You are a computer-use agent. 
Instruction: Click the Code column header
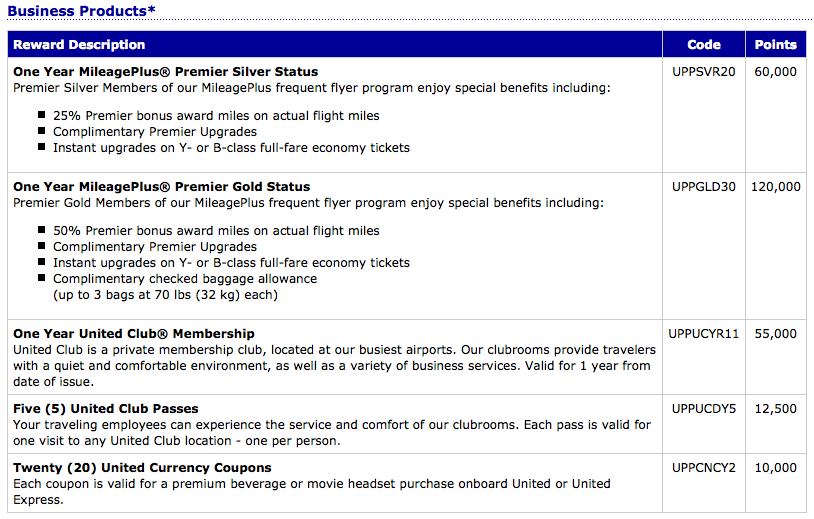click(x=703, y=45)
